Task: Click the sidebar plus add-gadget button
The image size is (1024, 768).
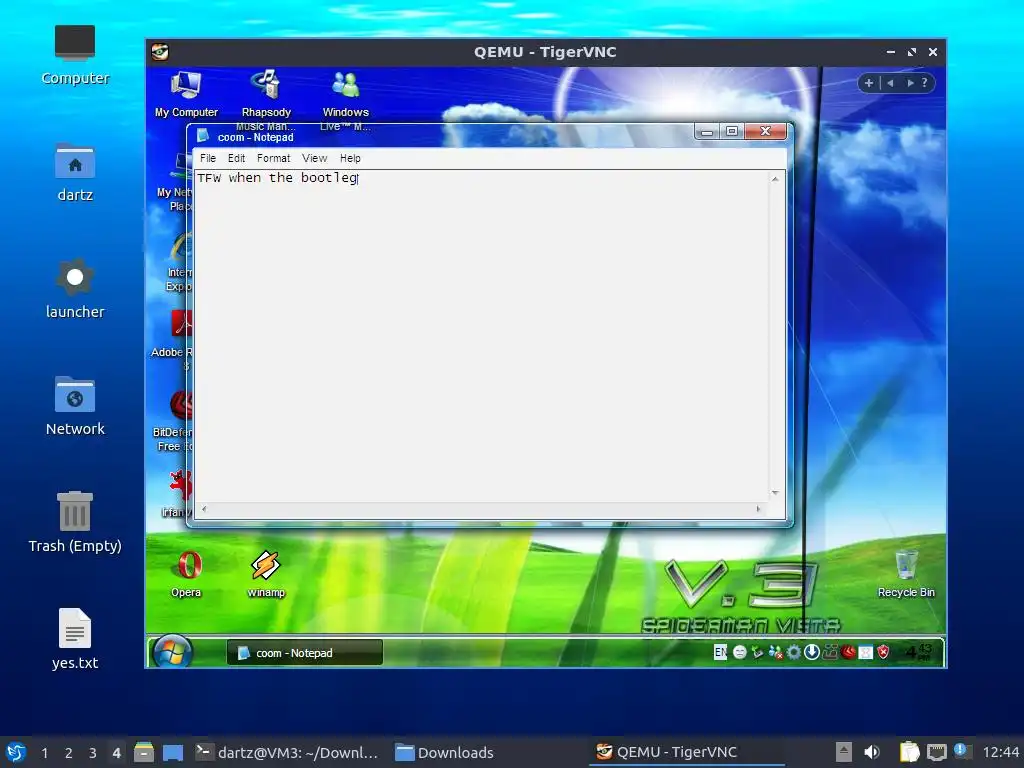Action: [869, 83]
